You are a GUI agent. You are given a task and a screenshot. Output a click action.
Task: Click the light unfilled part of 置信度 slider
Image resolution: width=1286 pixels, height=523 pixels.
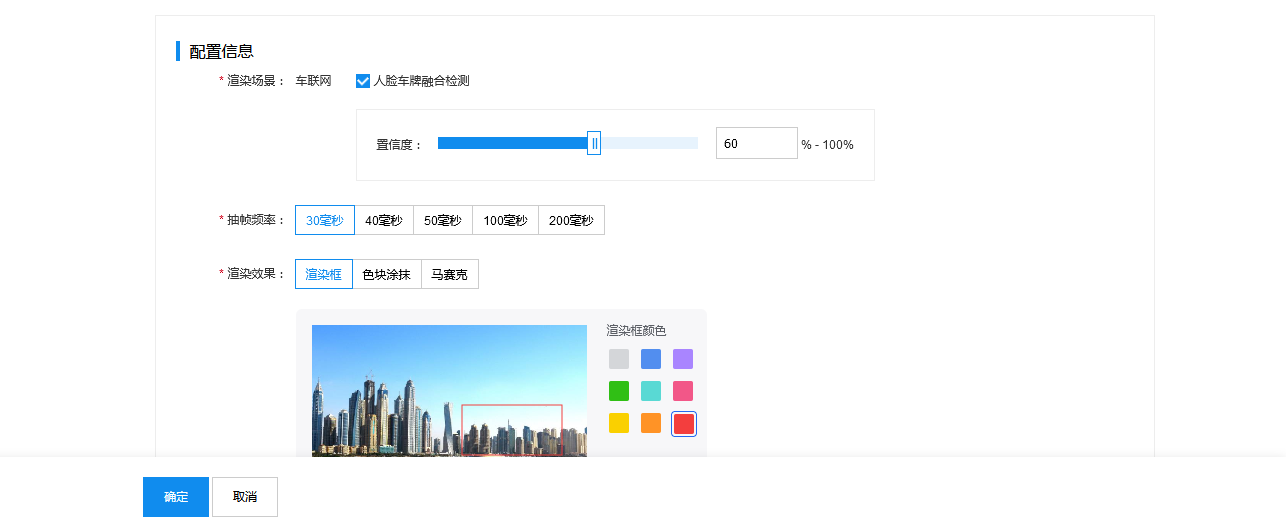click(x=649, y=143)
